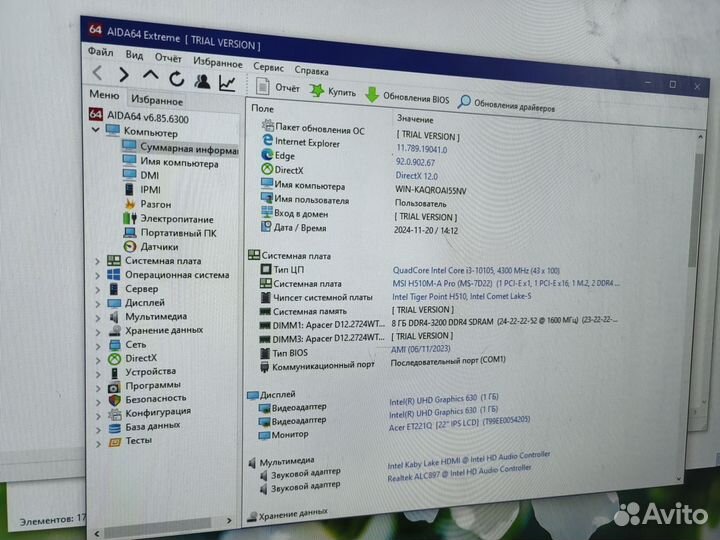Image resolution: width=720 pixels, height=540 pixels.
Task: Click Обновления BIOS toolbar button
Action: 407,98
